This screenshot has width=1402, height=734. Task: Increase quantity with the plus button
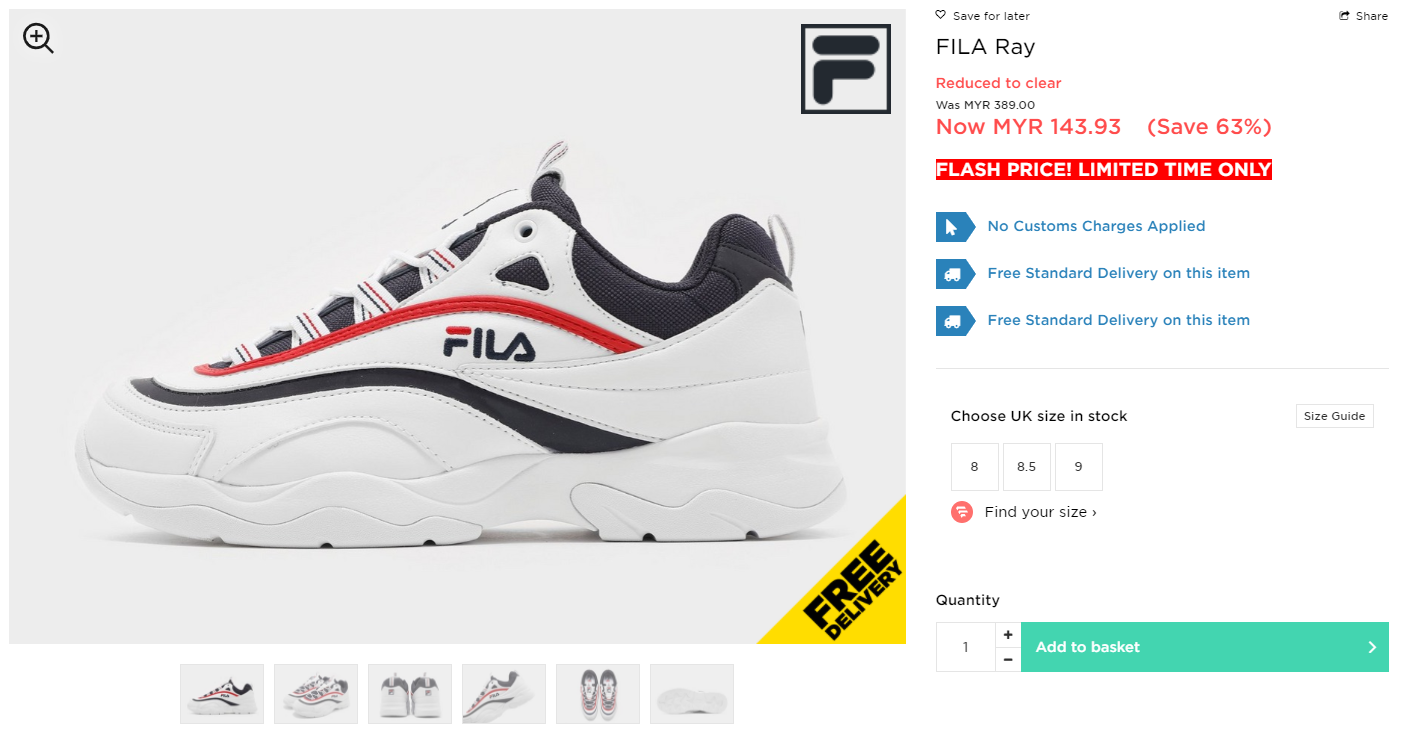coord(1008,635)
